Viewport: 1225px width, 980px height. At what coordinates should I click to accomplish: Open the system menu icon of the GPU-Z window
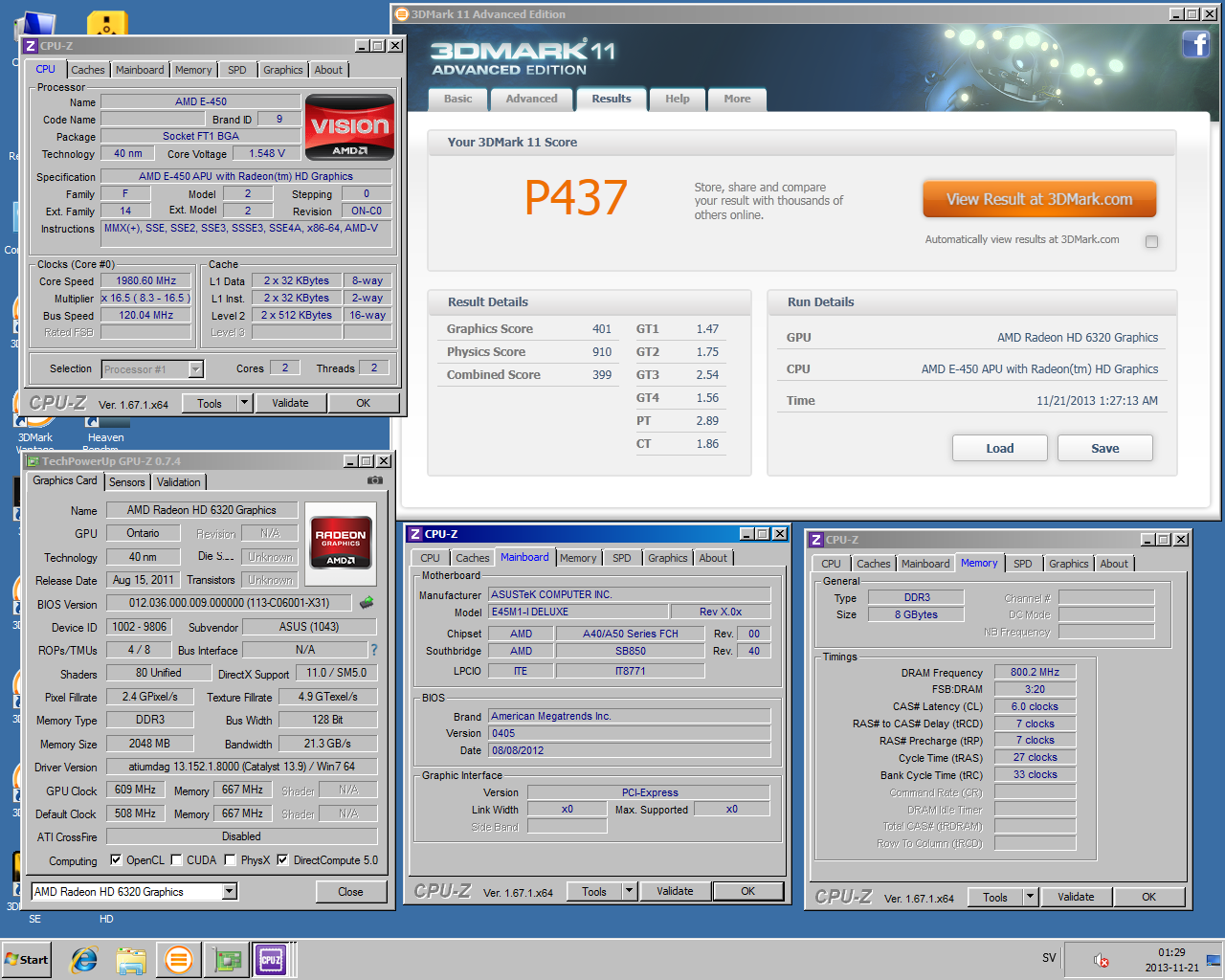(x=33, y=461)
